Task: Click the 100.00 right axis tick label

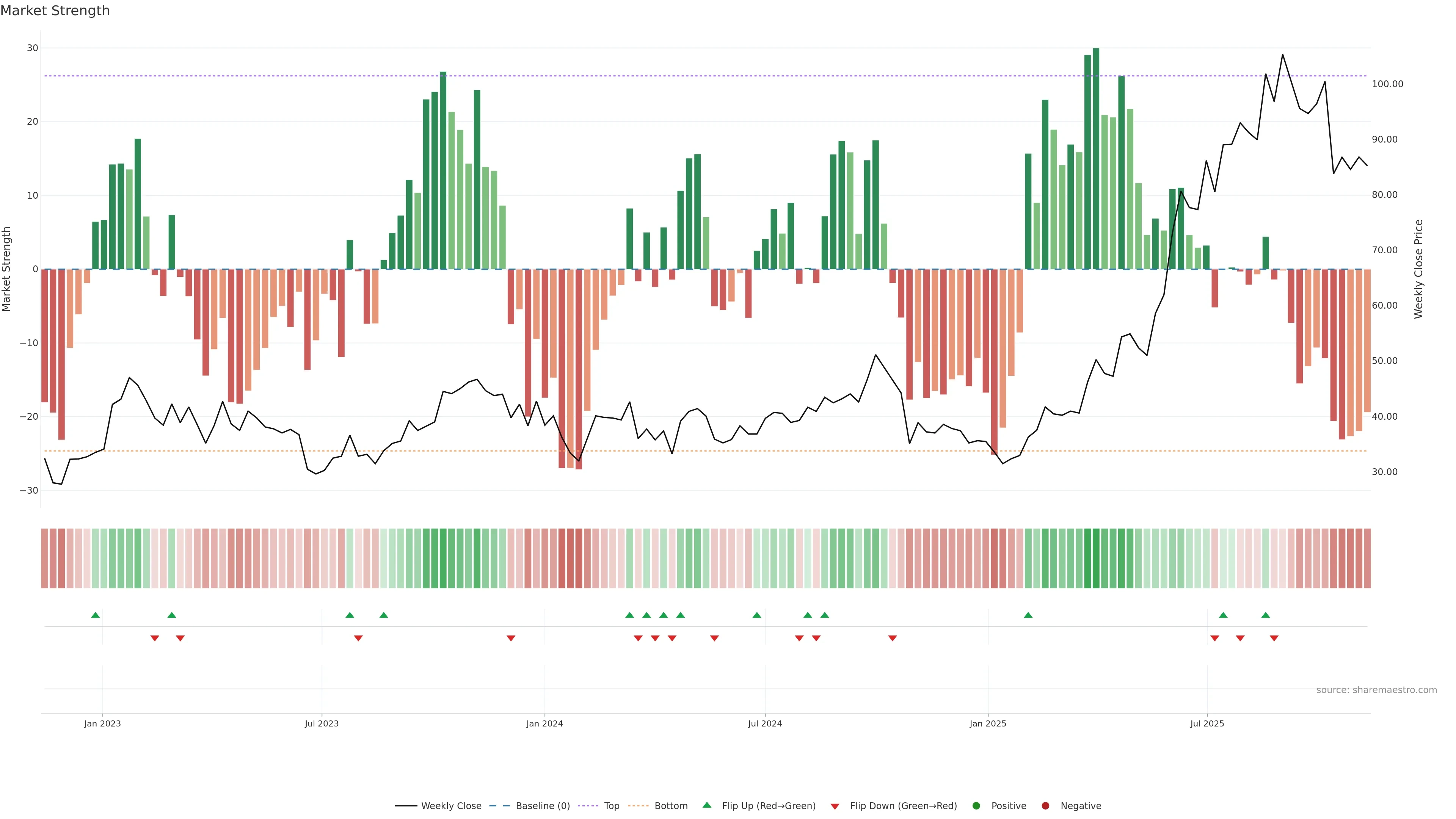Action: (x=1387, y=84)
